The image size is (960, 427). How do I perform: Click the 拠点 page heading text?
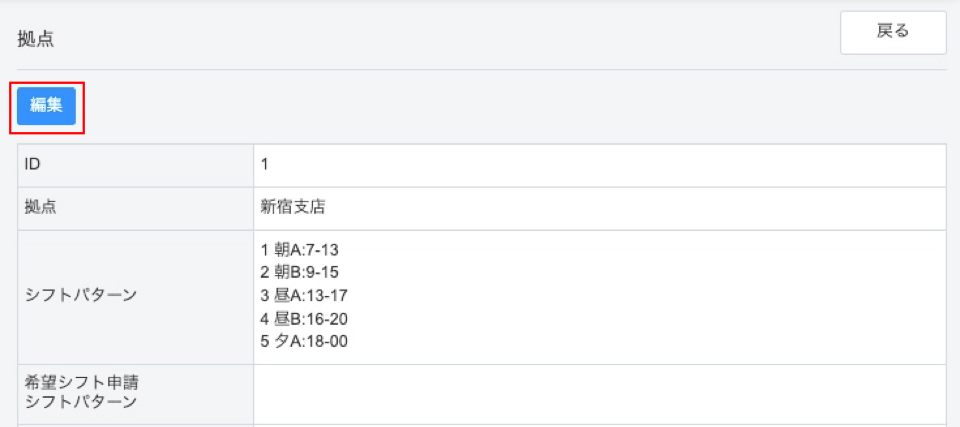(x=35, y=40)
